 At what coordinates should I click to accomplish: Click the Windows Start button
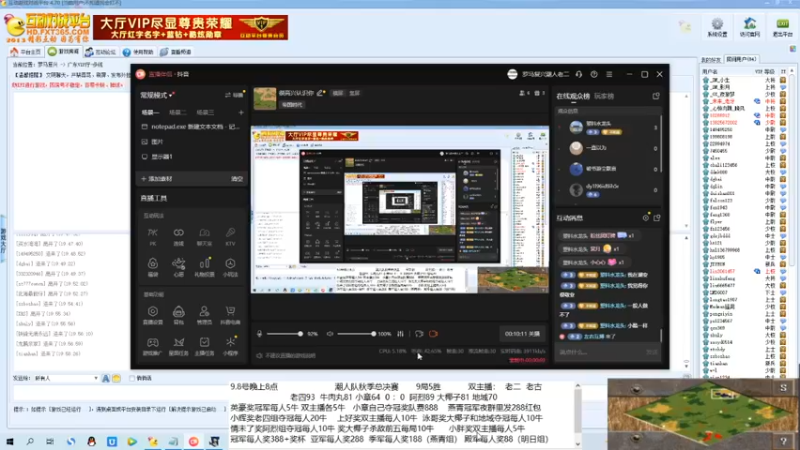point(10,441)
